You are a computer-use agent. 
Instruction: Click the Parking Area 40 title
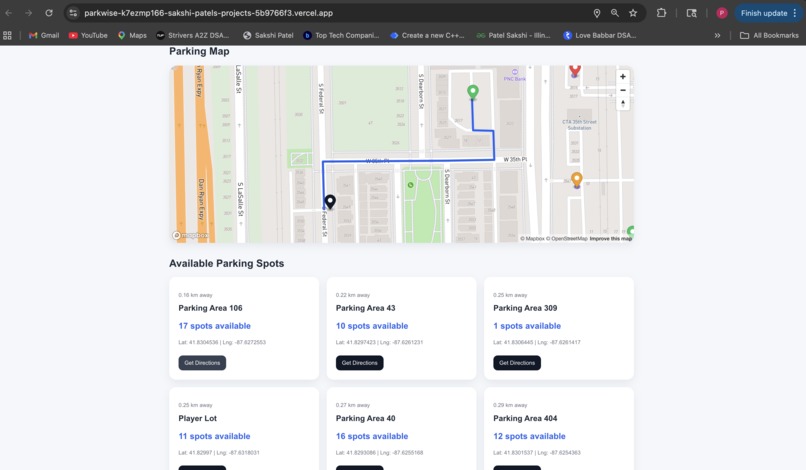[x=365, y=419]
